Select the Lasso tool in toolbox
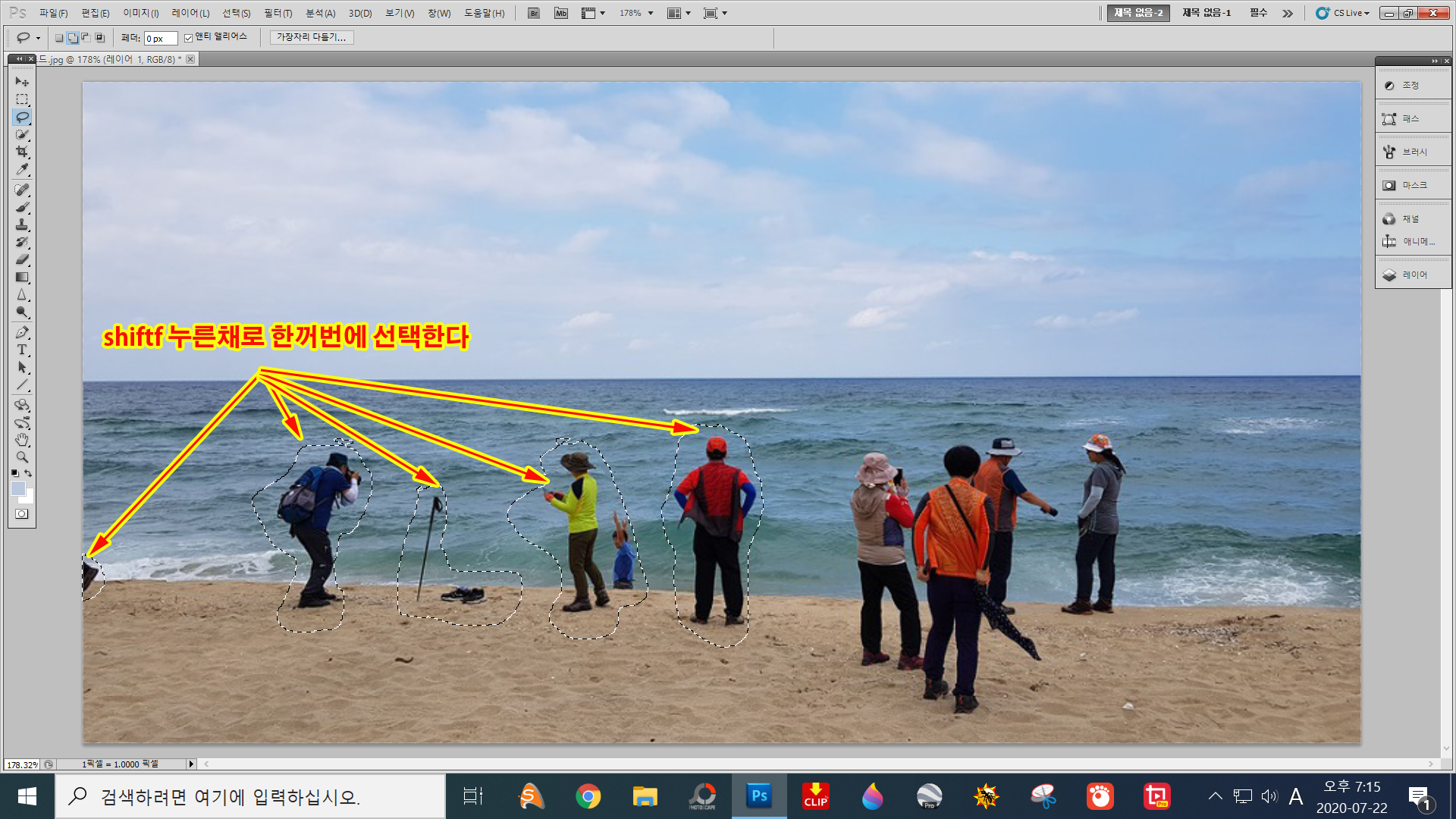1456x819 pixels. tap(21, 118)
